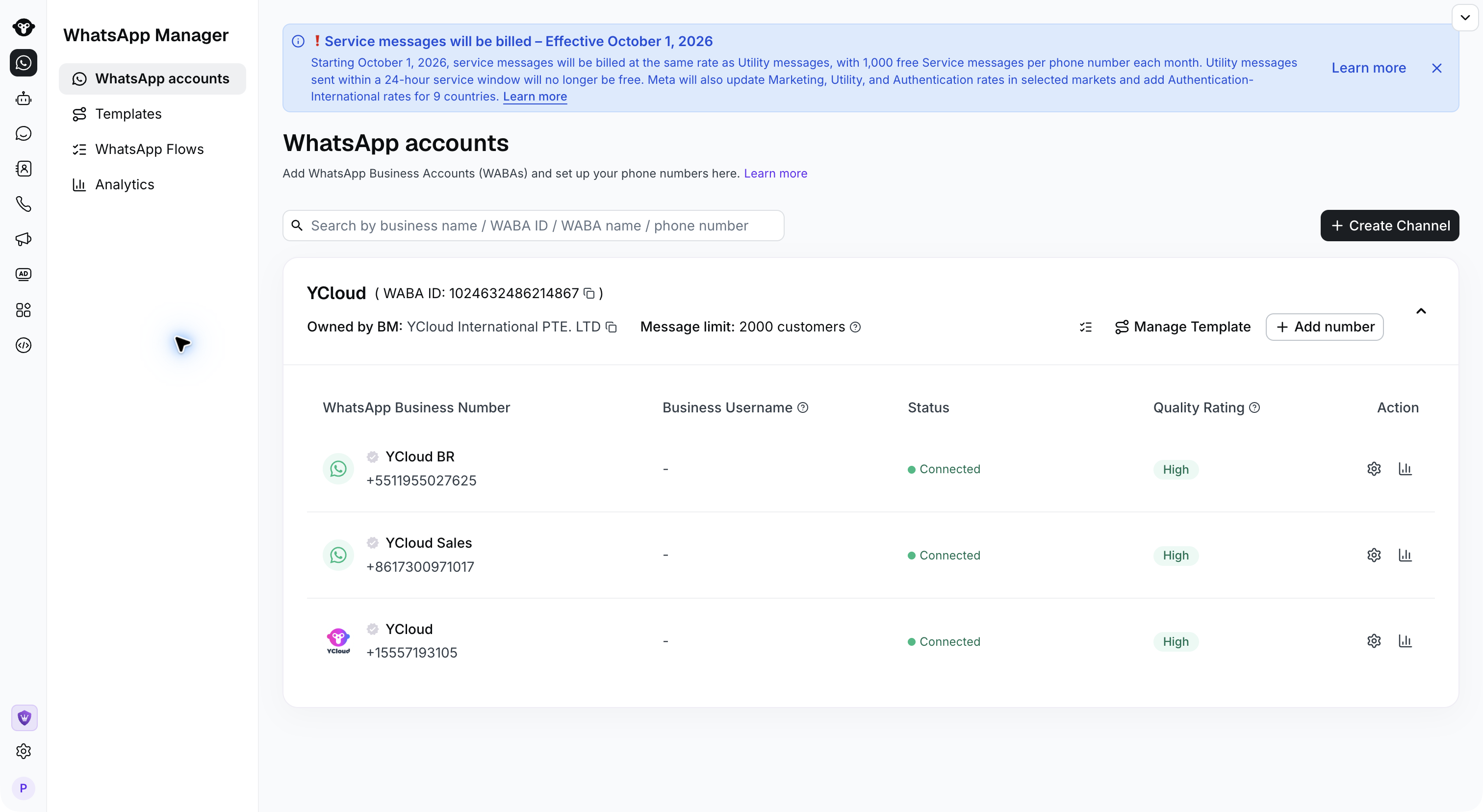Click the P user avatar

pos(24,788)
